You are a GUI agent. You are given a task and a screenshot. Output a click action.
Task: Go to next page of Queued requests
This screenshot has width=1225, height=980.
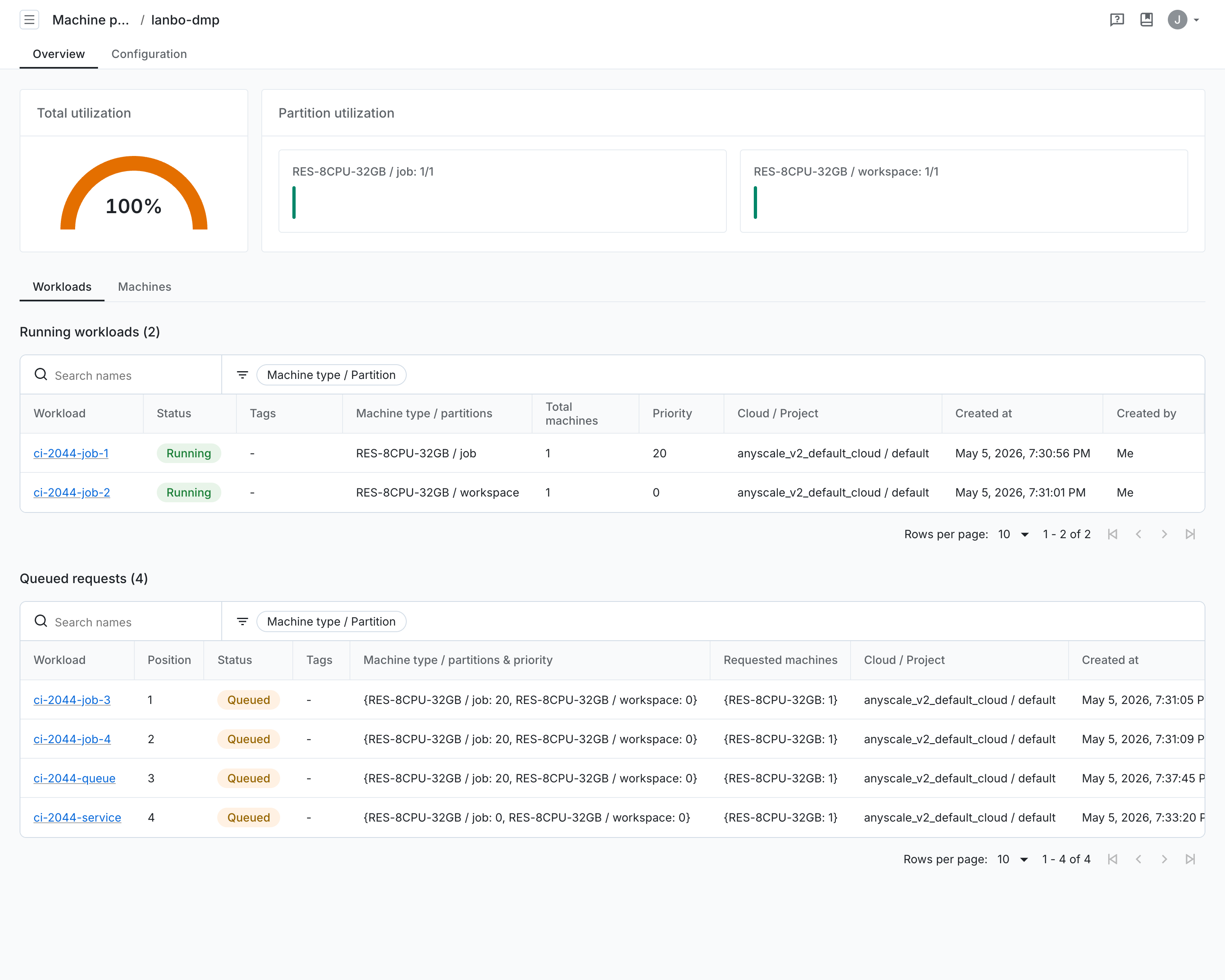(1164, 859)
